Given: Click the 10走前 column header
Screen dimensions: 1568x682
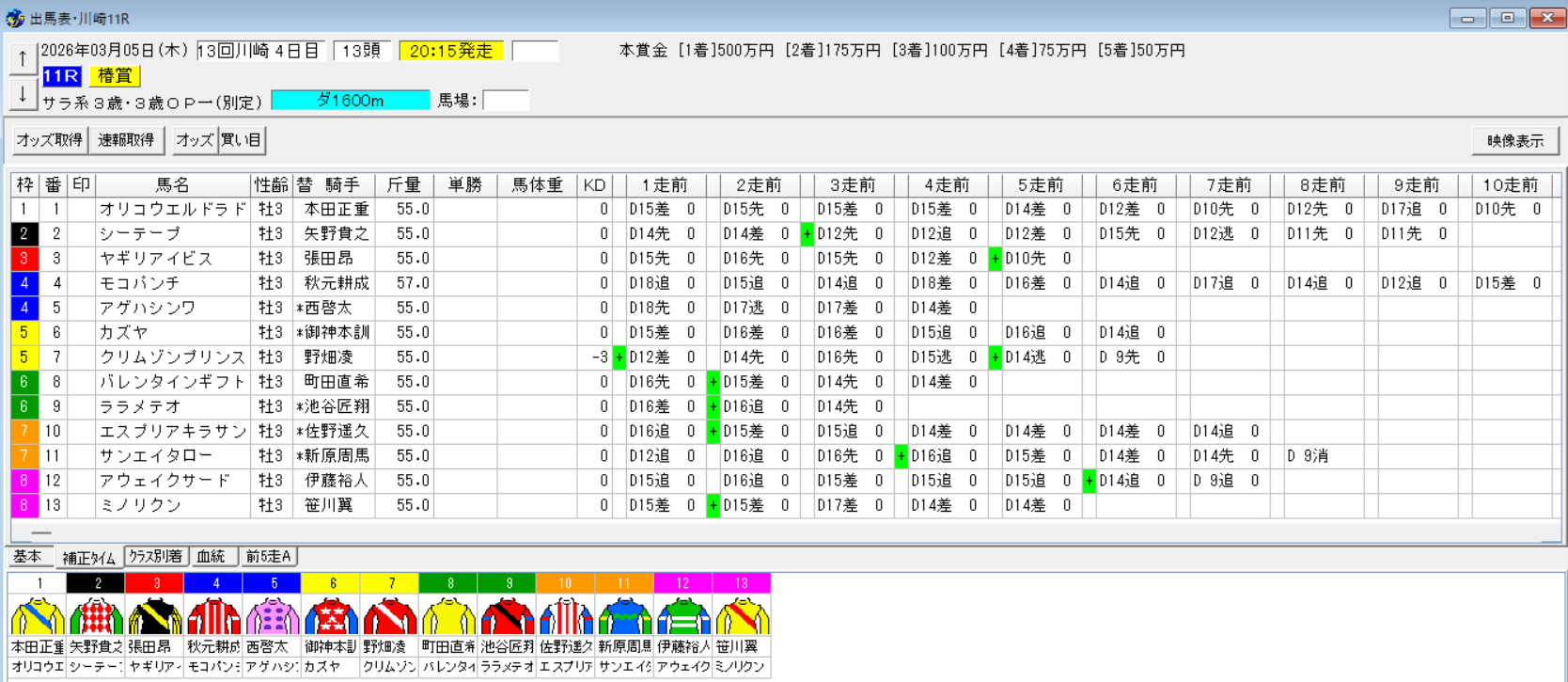Looking at the screenshot, I should pyautogui.click(x=1512, y=185).
